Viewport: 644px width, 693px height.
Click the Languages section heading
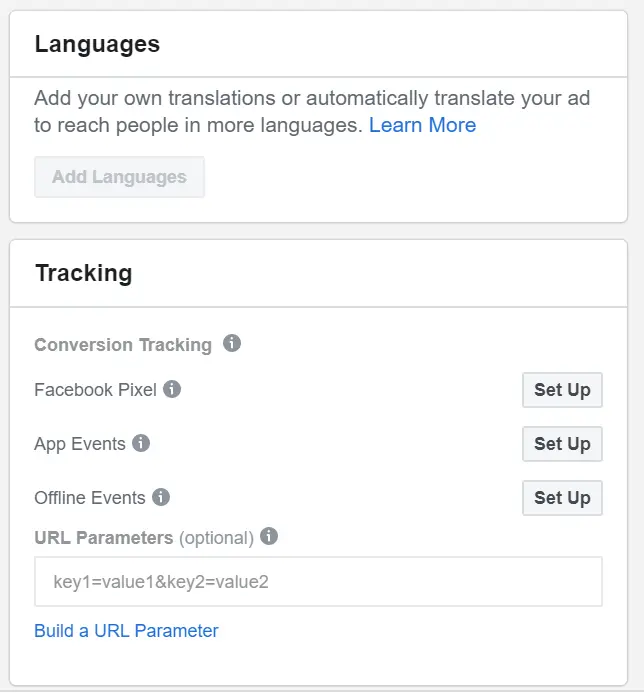coord(97,44)
